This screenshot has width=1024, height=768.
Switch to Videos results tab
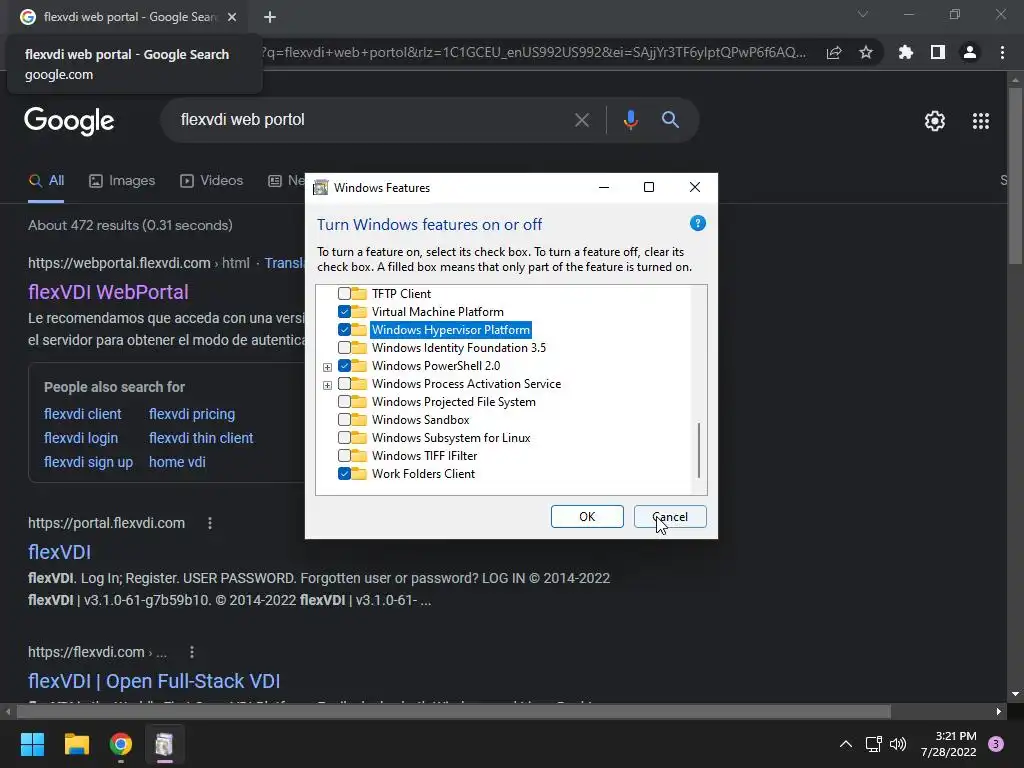coord(212,181)
